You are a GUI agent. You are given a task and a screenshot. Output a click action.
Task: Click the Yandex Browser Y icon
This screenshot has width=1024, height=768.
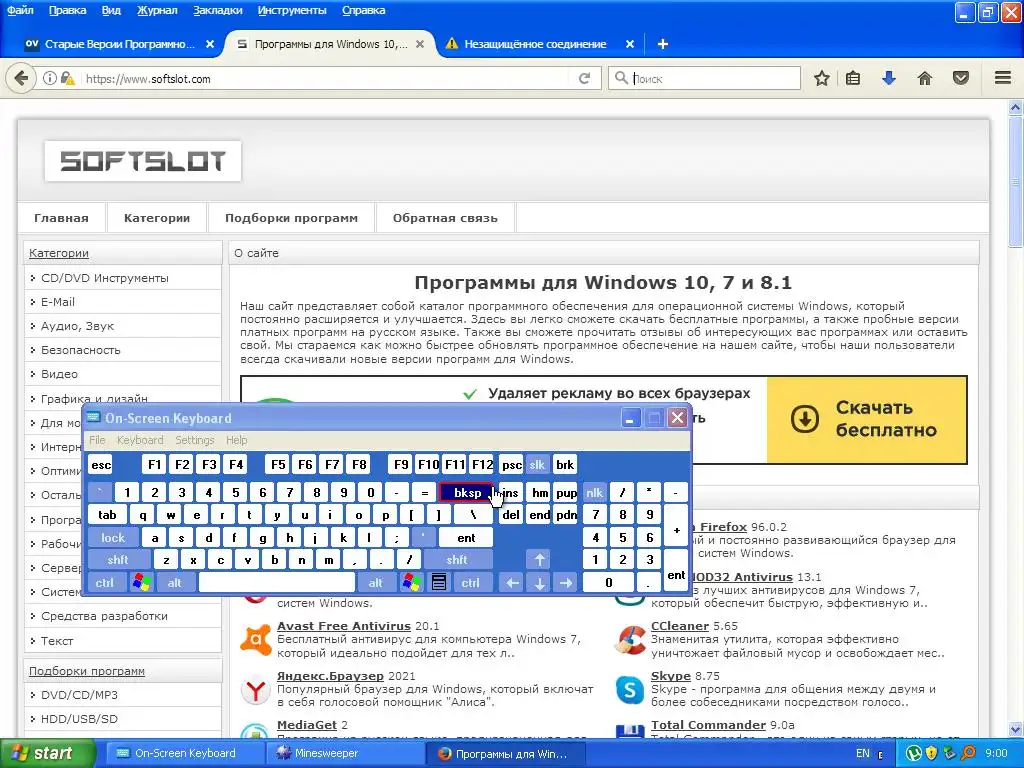pos(255,690)
